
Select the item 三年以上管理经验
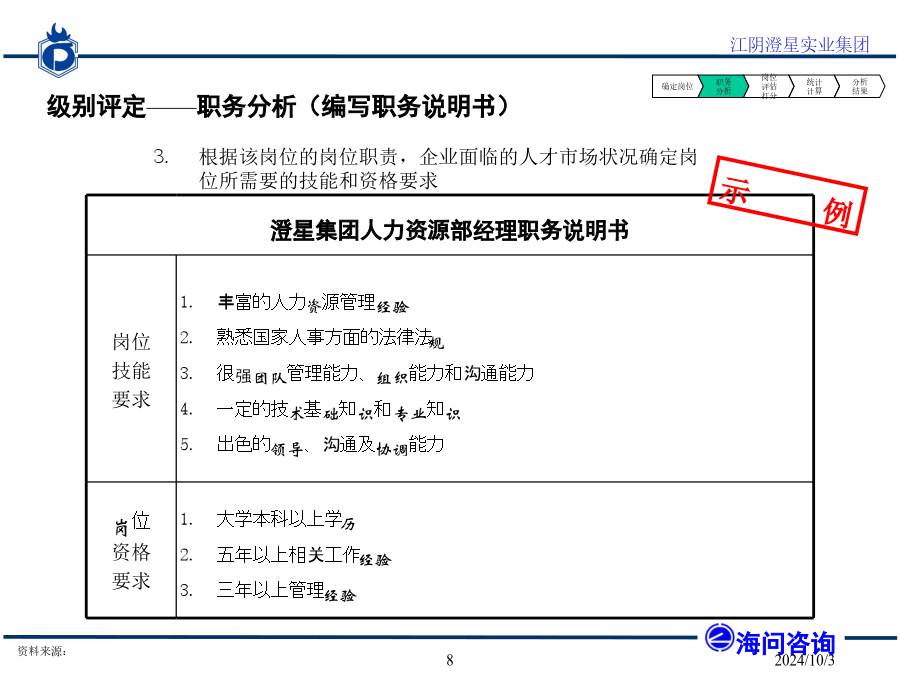(x=285, y=591)
